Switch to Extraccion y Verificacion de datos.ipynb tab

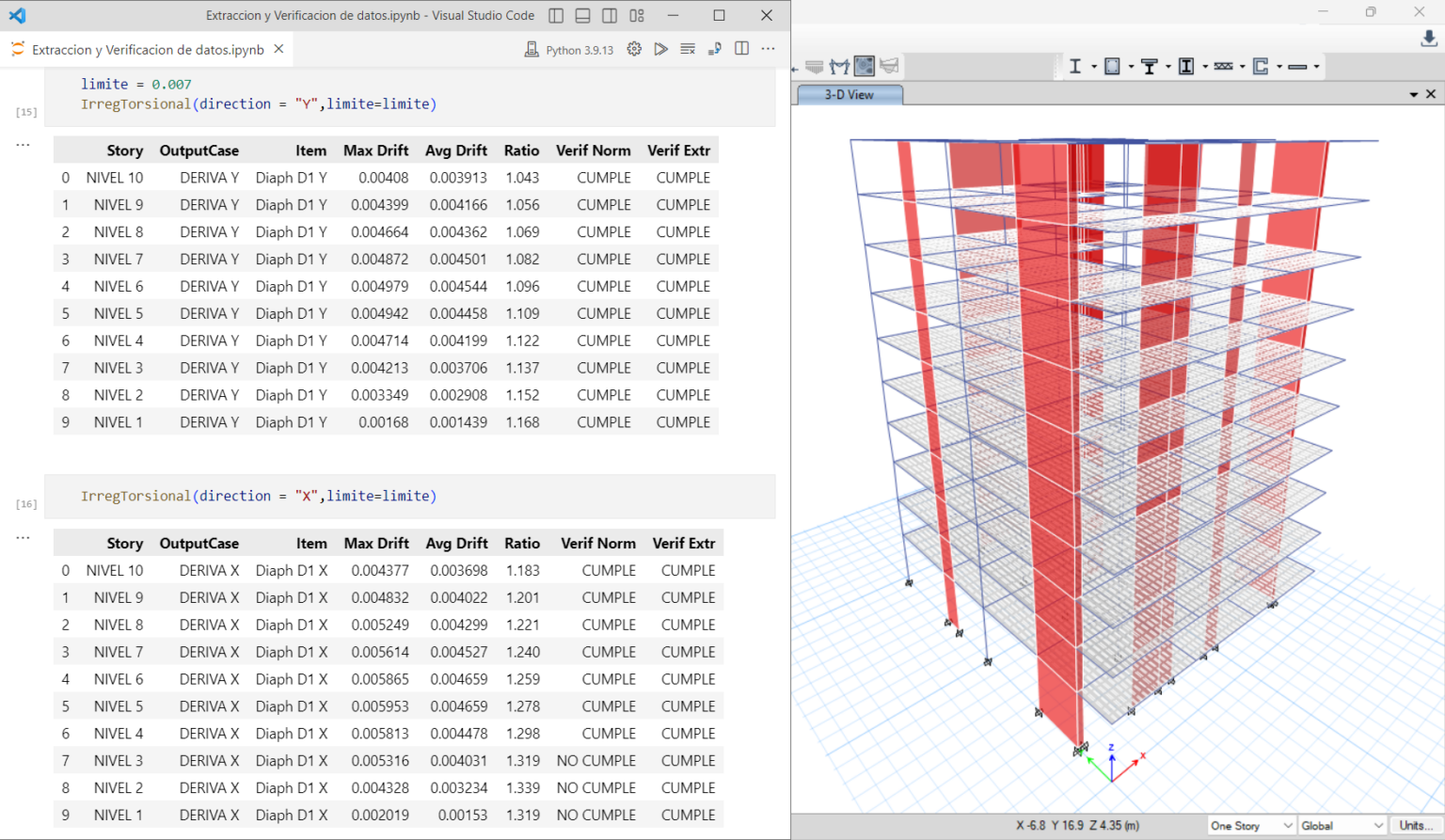pyautogui.click(x=148, y=49)
